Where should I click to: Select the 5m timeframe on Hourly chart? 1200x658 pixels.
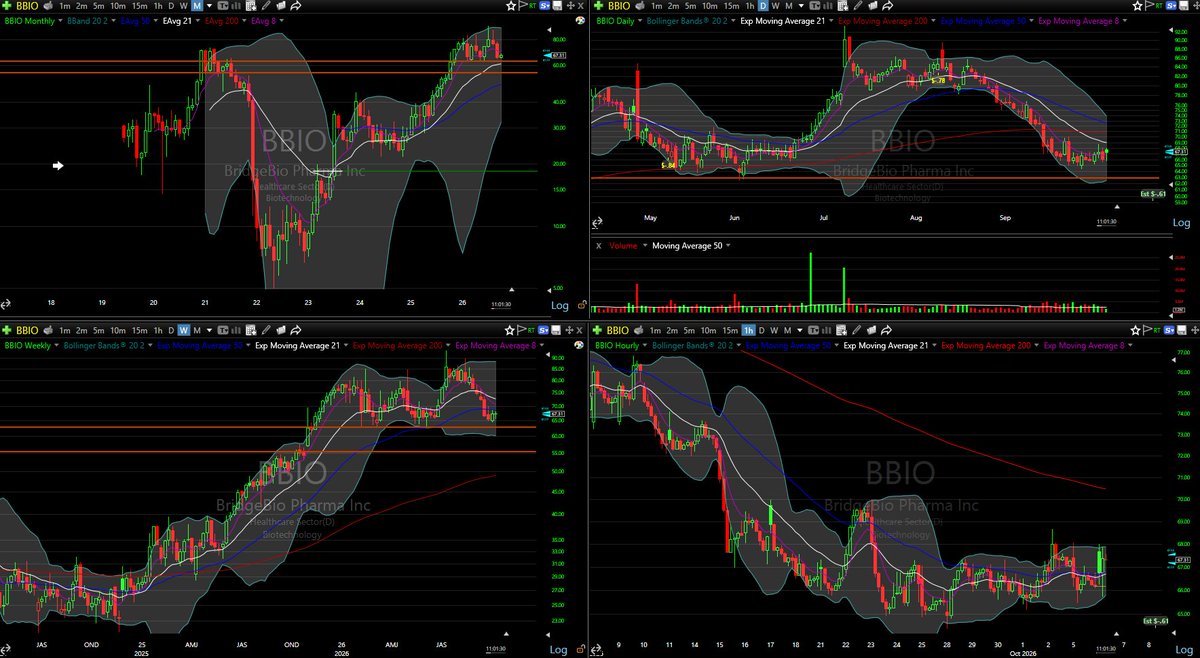point(690,330)
